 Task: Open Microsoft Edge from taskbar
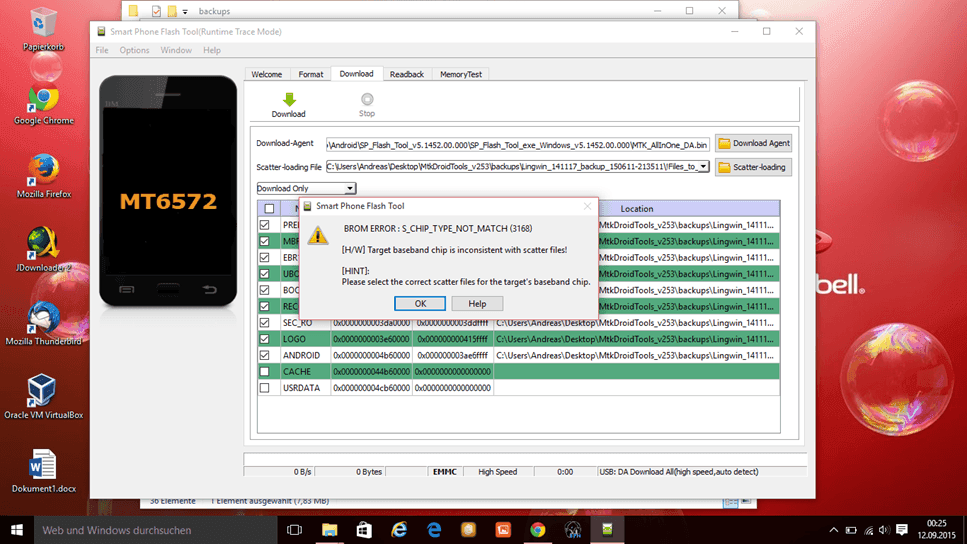pyautogui.click(x=434, y=530)
